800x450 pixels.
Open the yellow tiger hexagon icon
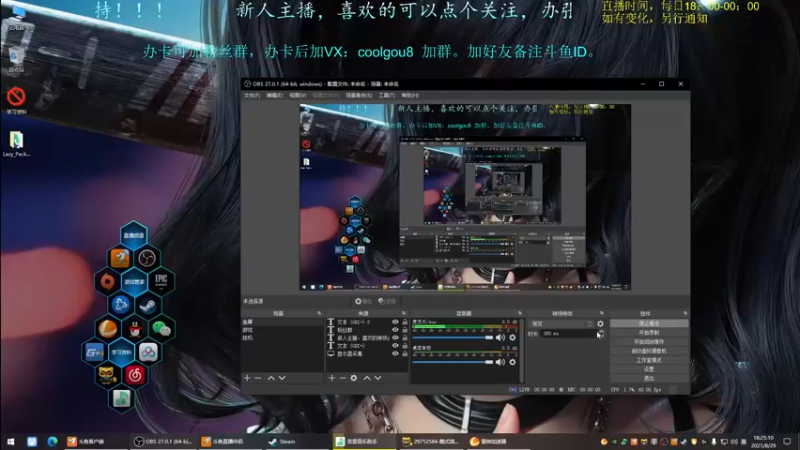(107, 376)
